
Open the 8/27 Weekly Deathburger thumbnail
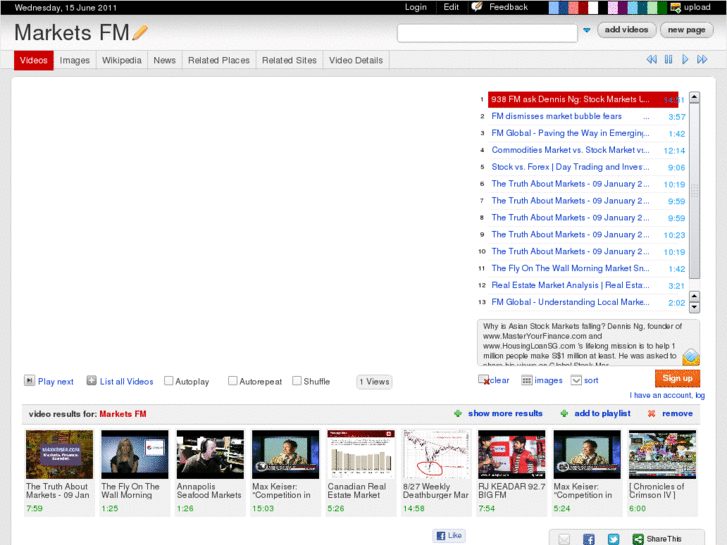click(436, 454)
